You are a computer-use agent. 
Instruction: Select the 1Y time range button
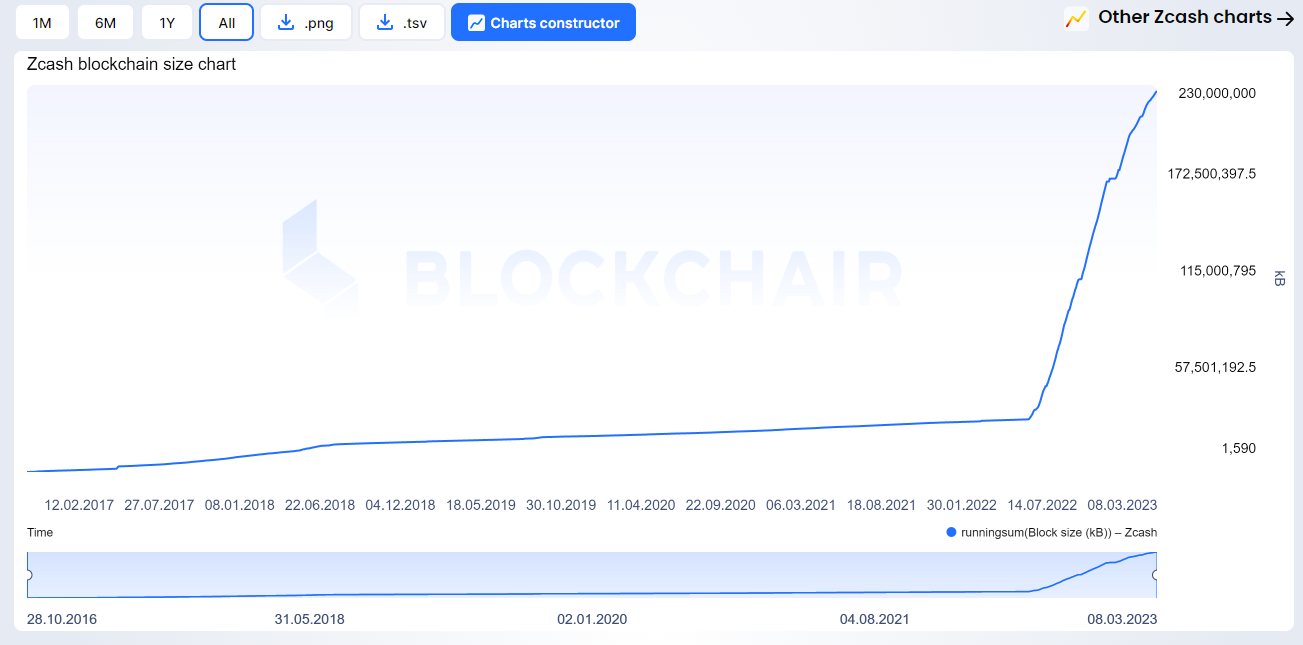[167, 22]
